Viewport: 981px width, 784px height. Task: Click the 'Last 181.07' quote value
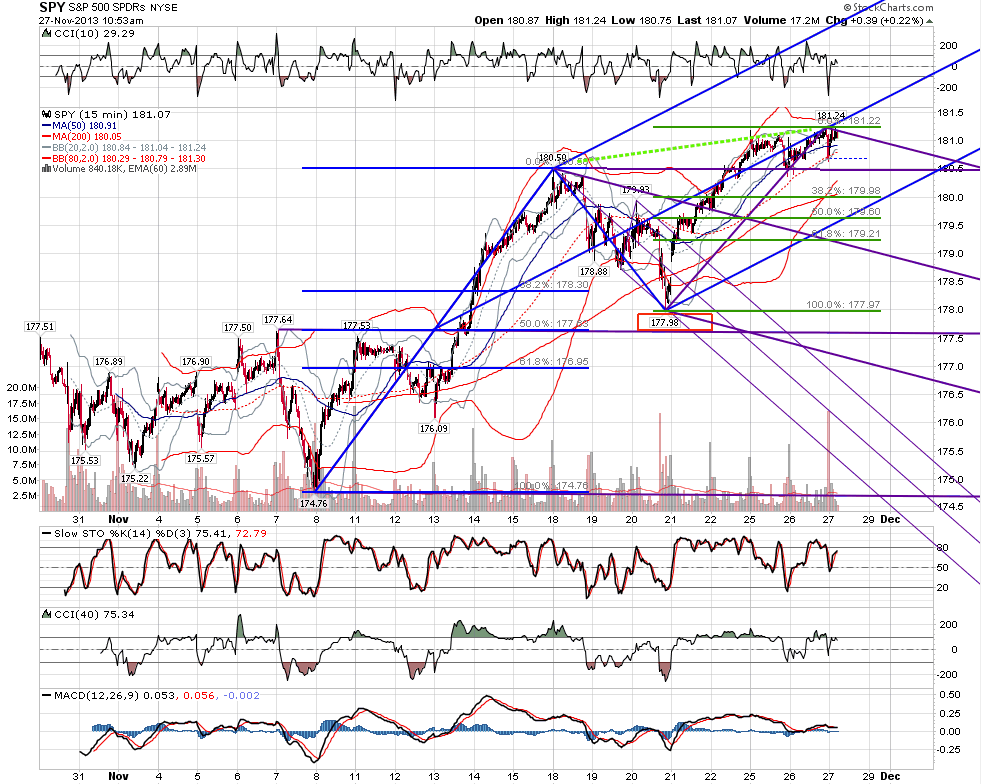(x=708, y=20)
